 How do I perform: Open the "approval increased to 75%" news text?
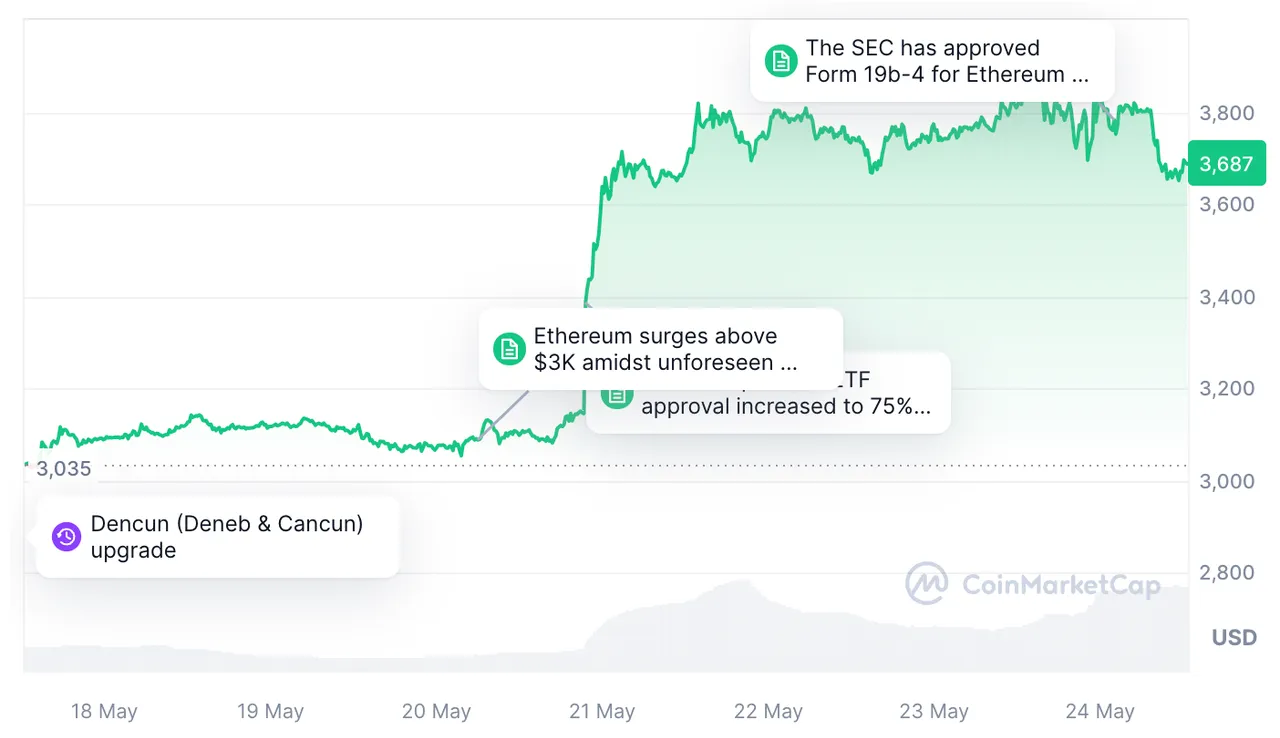(785, 406)
